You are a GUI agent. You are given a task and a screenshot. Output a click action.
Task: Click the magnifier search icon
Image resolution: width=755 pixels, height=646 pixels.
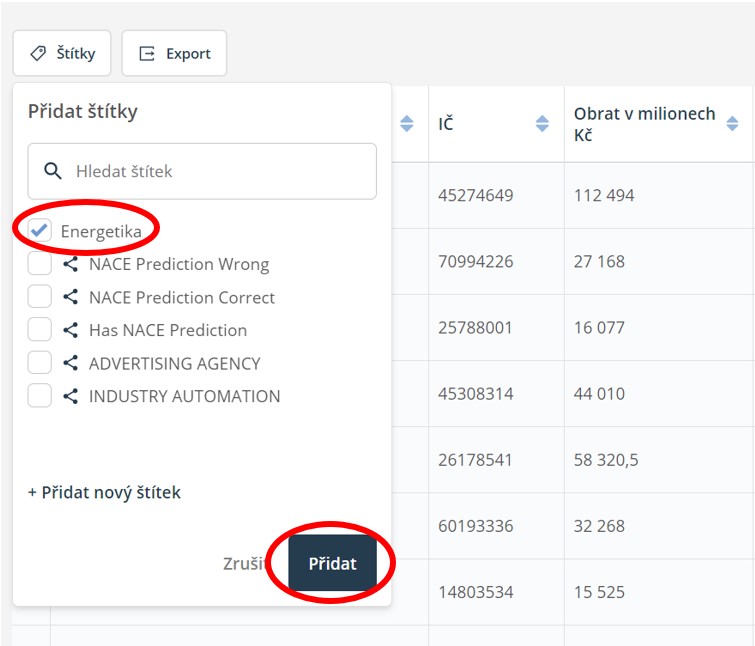[x=52, y=171]
